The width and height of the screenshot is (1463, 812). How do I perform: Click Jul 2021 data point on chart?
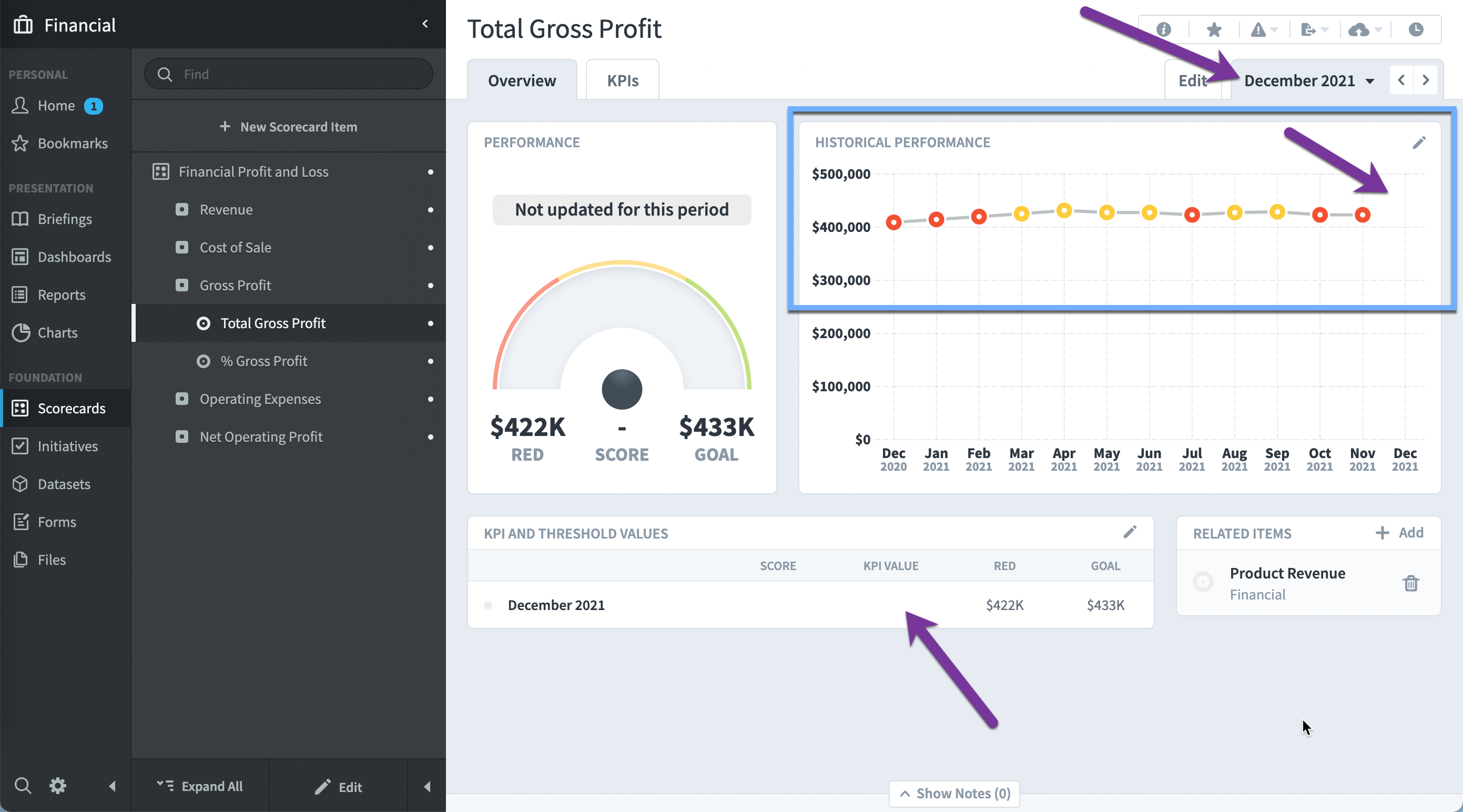pos(1192,215)
